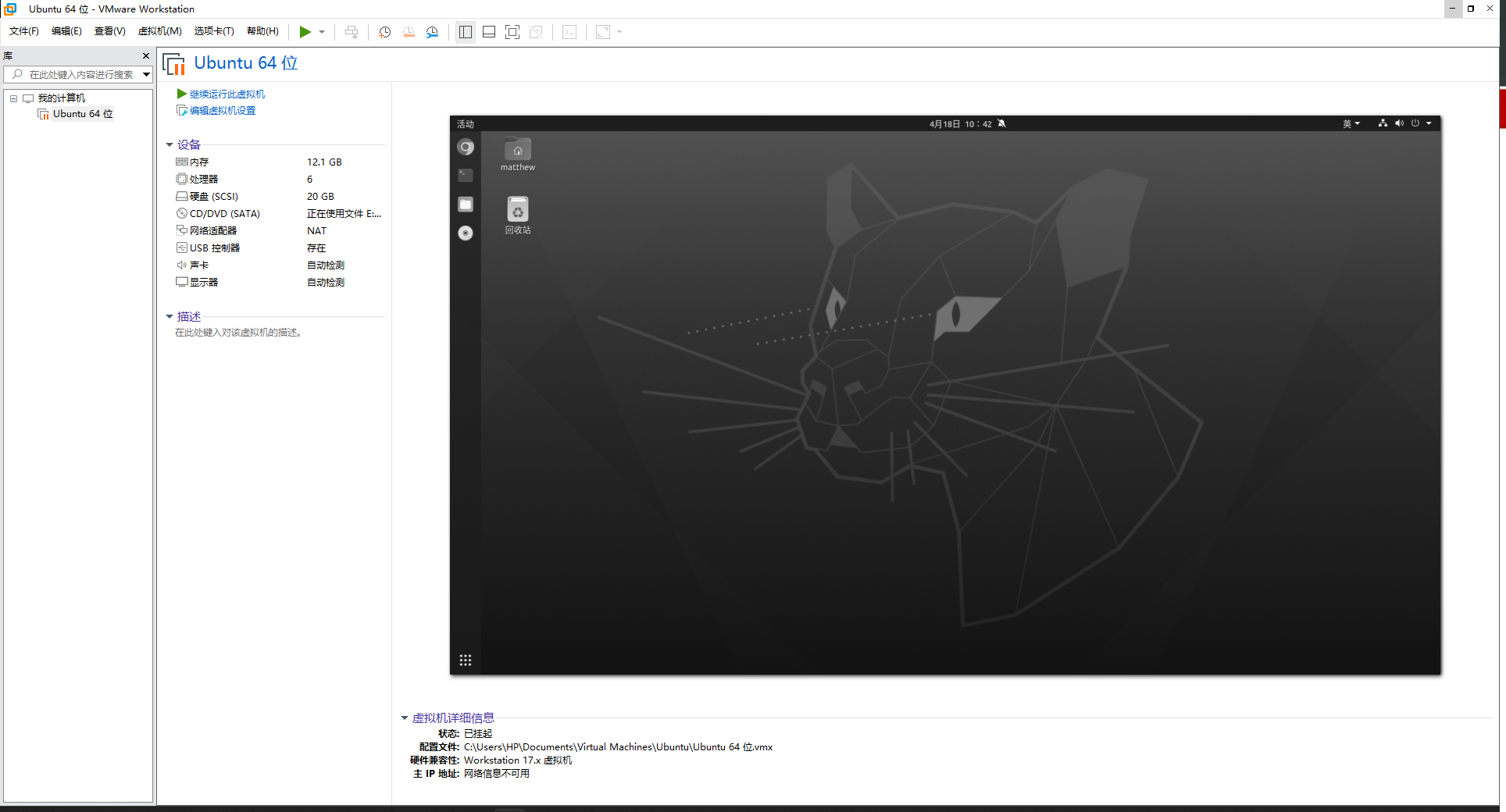Click the Ubuntu notification bell icon
1506x812 pixels.
1002,124
